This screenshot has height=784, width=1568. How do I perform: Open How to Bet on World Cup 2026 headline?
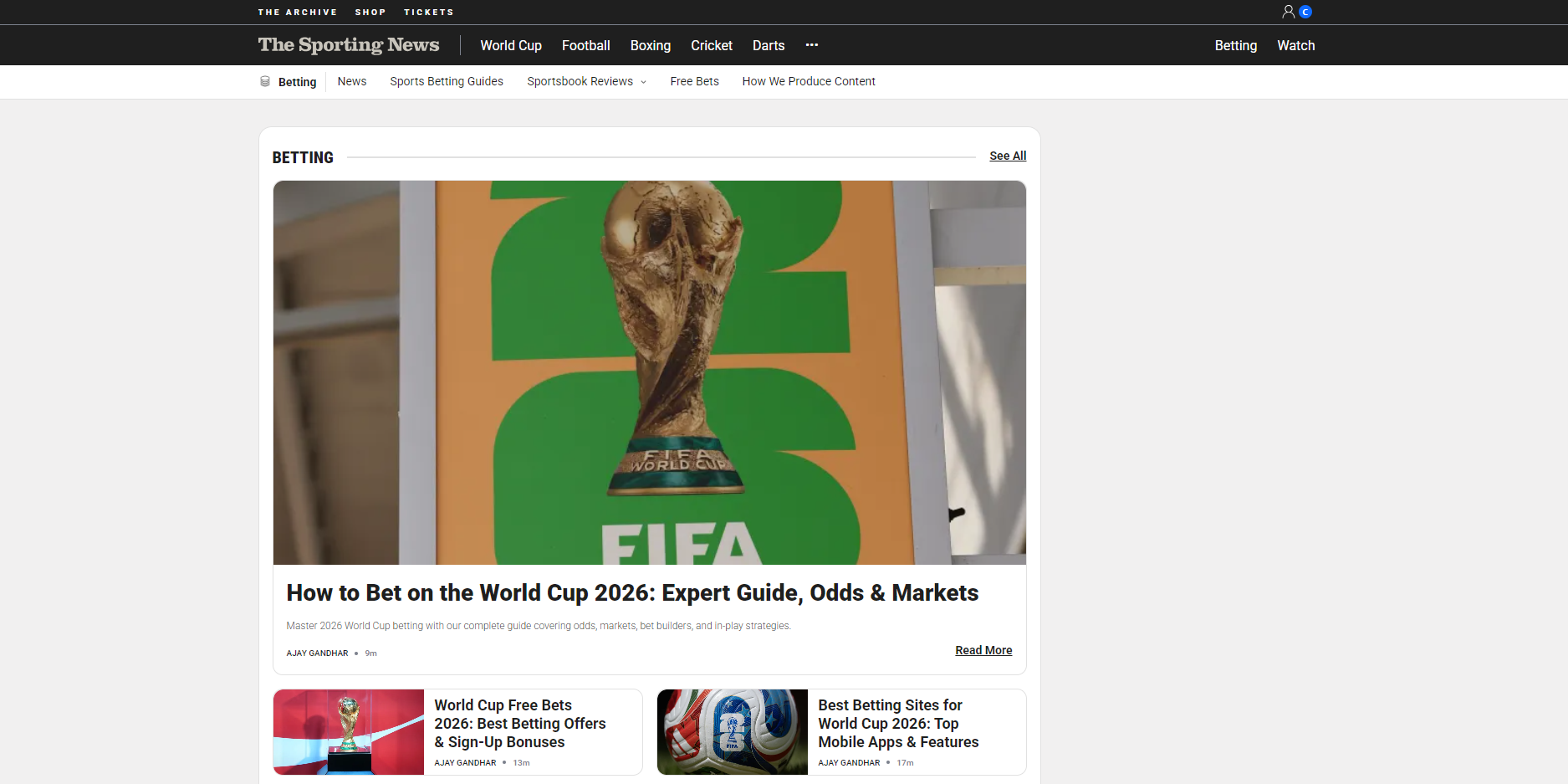[x=632, y=592]
